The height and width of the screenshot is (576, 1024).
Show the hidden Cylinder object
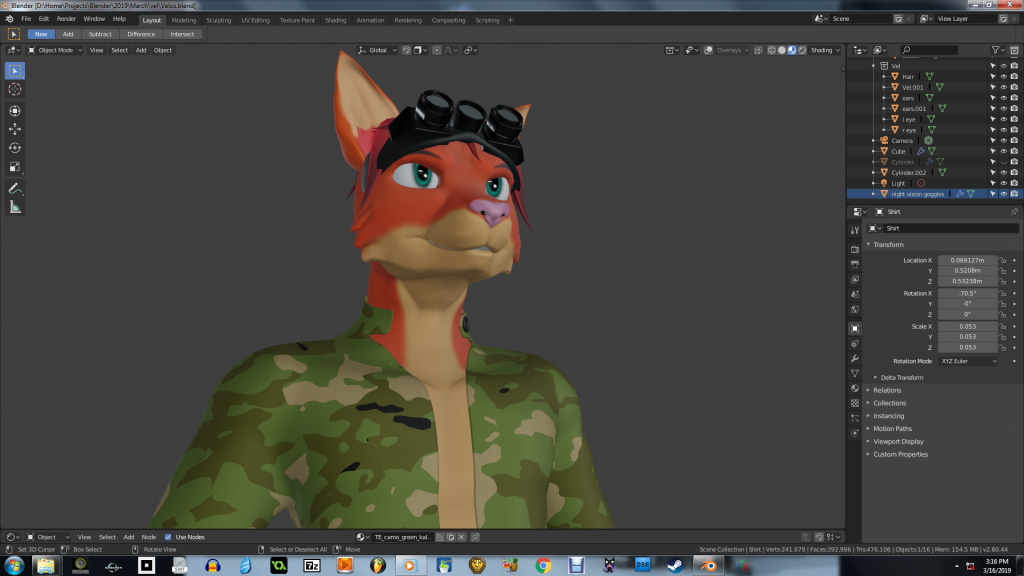pos(1003,162)
